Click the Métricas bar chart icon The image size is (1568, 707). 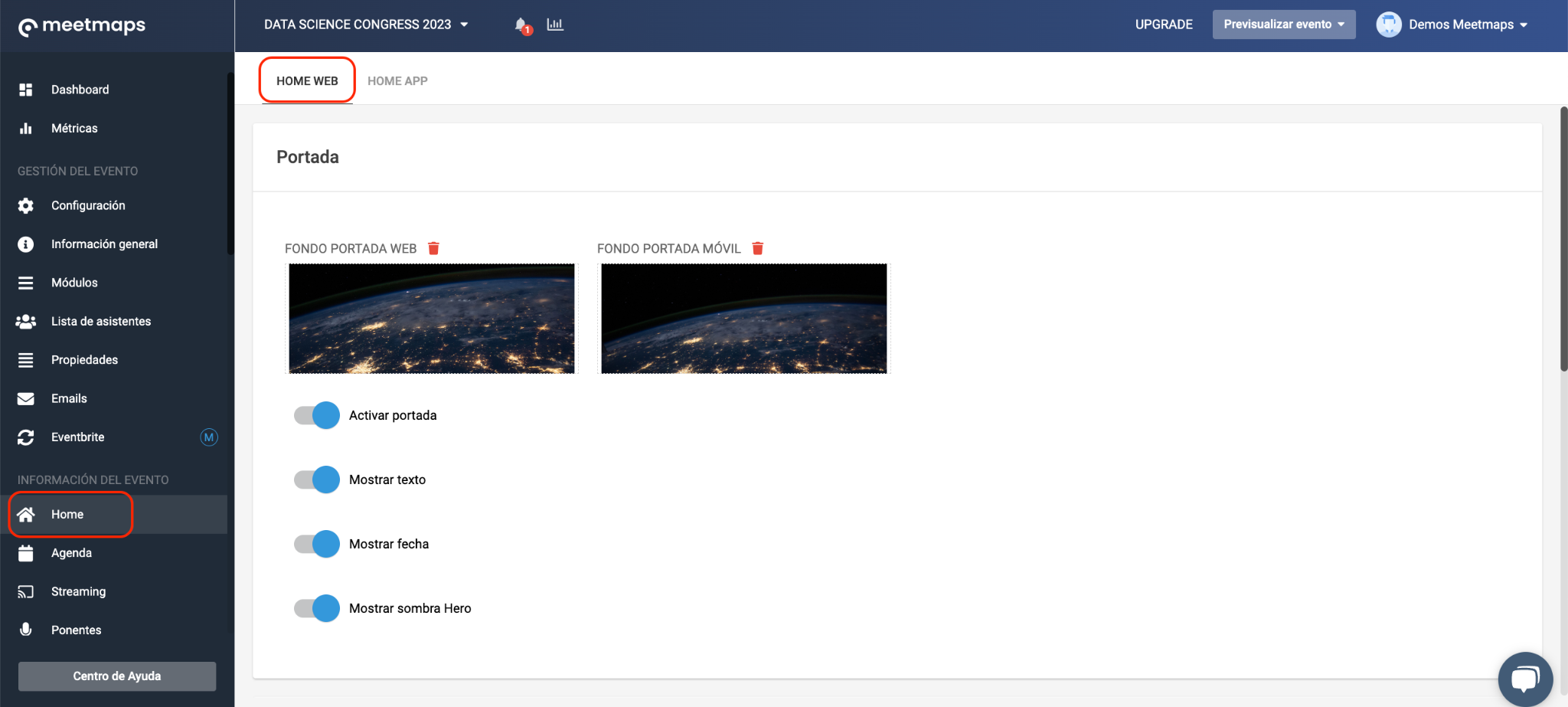click(26, 128)
